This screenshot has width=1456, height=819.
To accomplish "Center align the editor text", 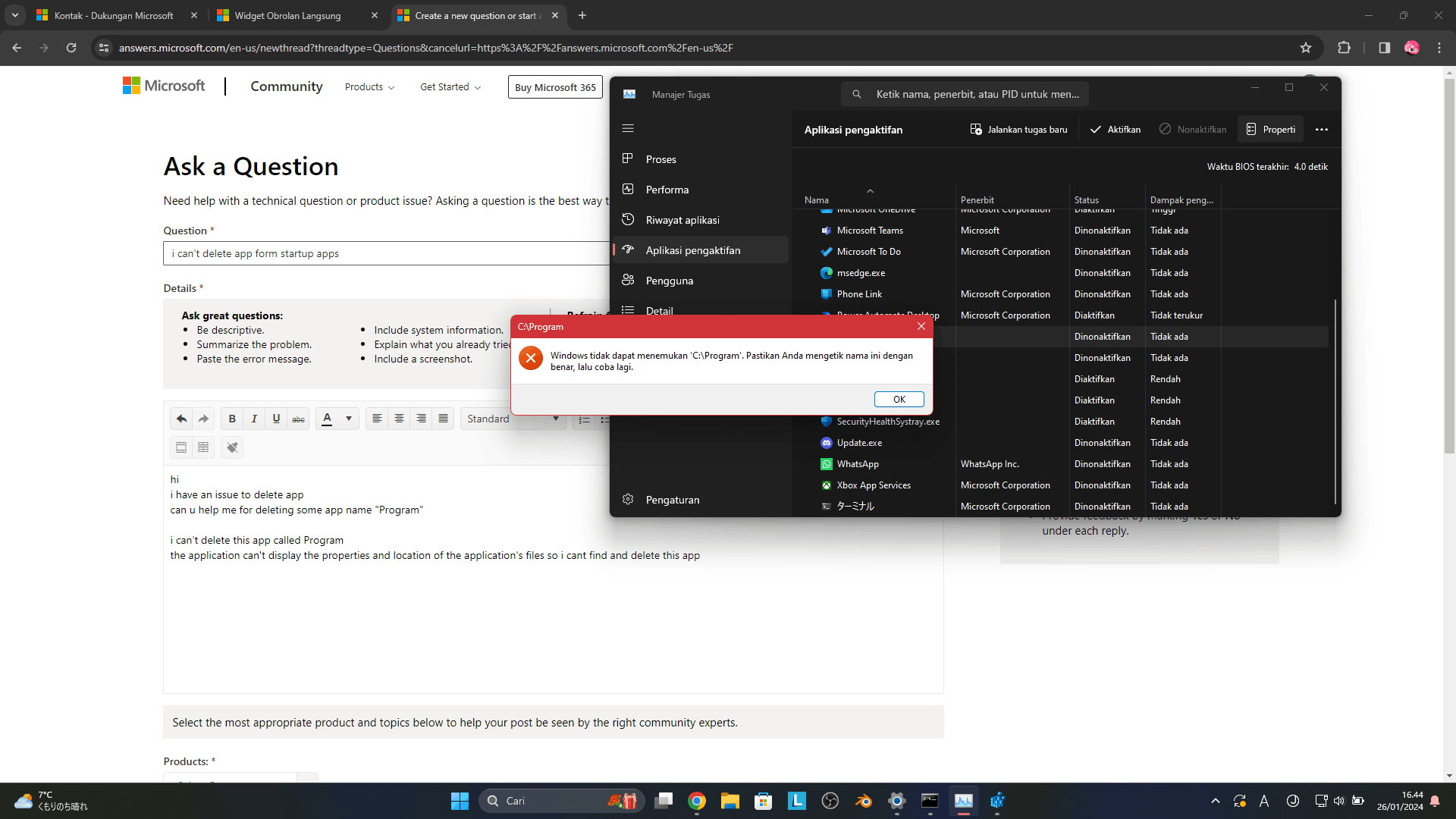I will (x=399, y=419).
